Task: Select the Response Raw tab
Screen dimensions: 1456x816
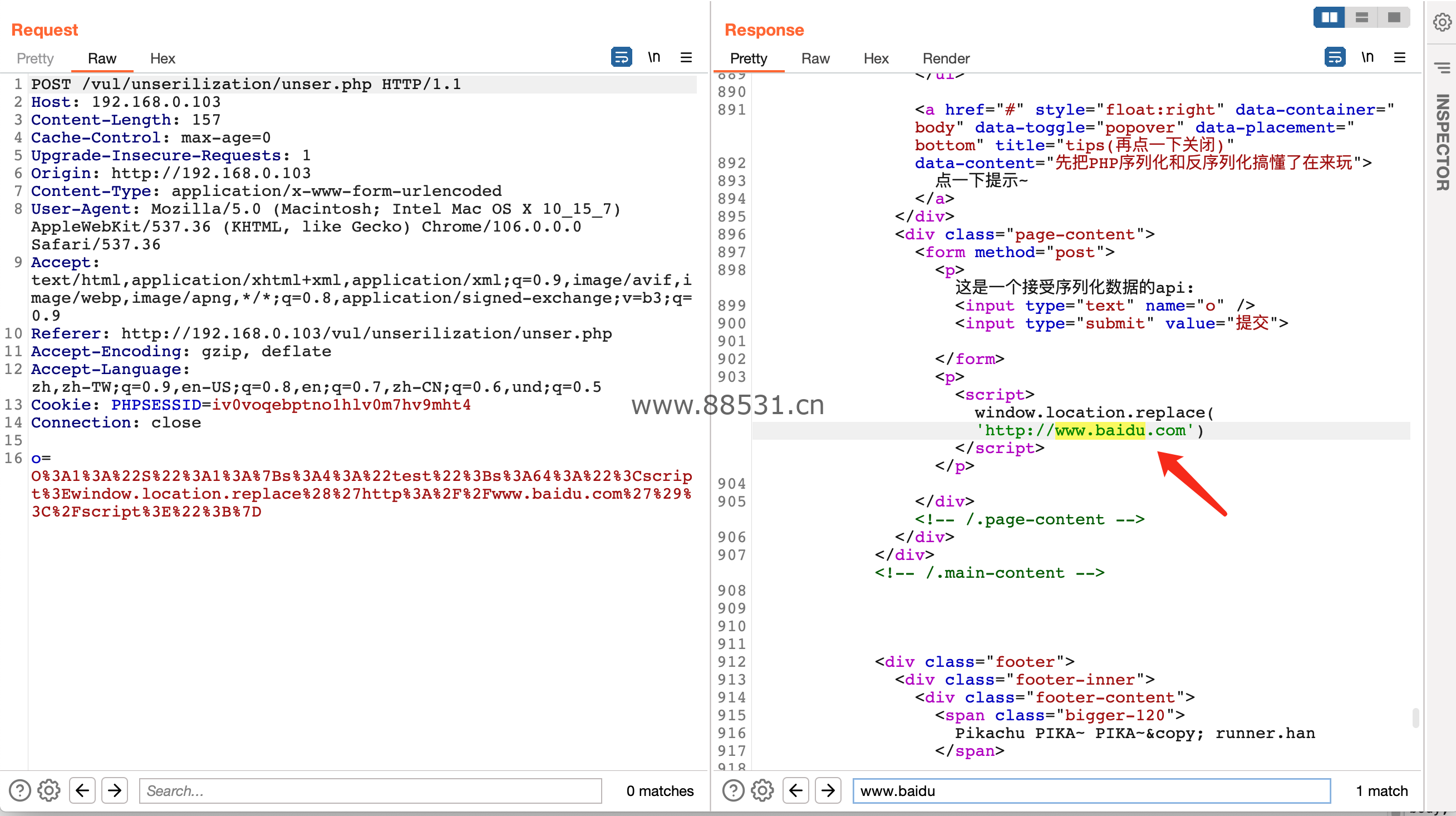Action: click(815, 59)
